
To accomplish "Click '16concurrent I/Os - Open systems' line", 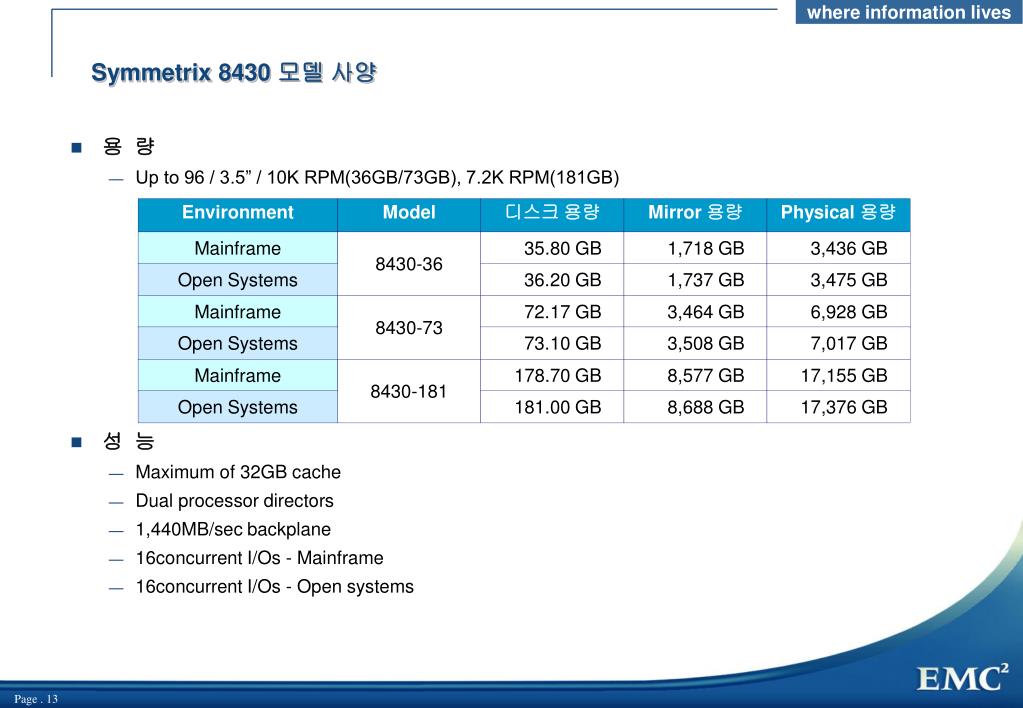I will [275, 587].
